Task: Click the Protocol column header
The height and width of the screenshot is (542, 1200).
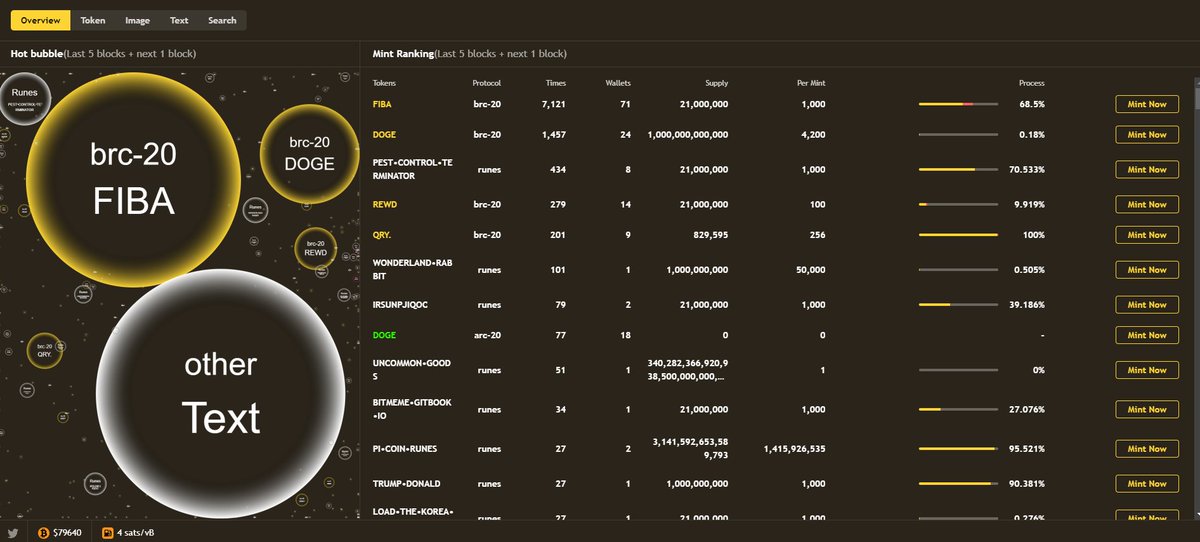Action: point(486,83)
